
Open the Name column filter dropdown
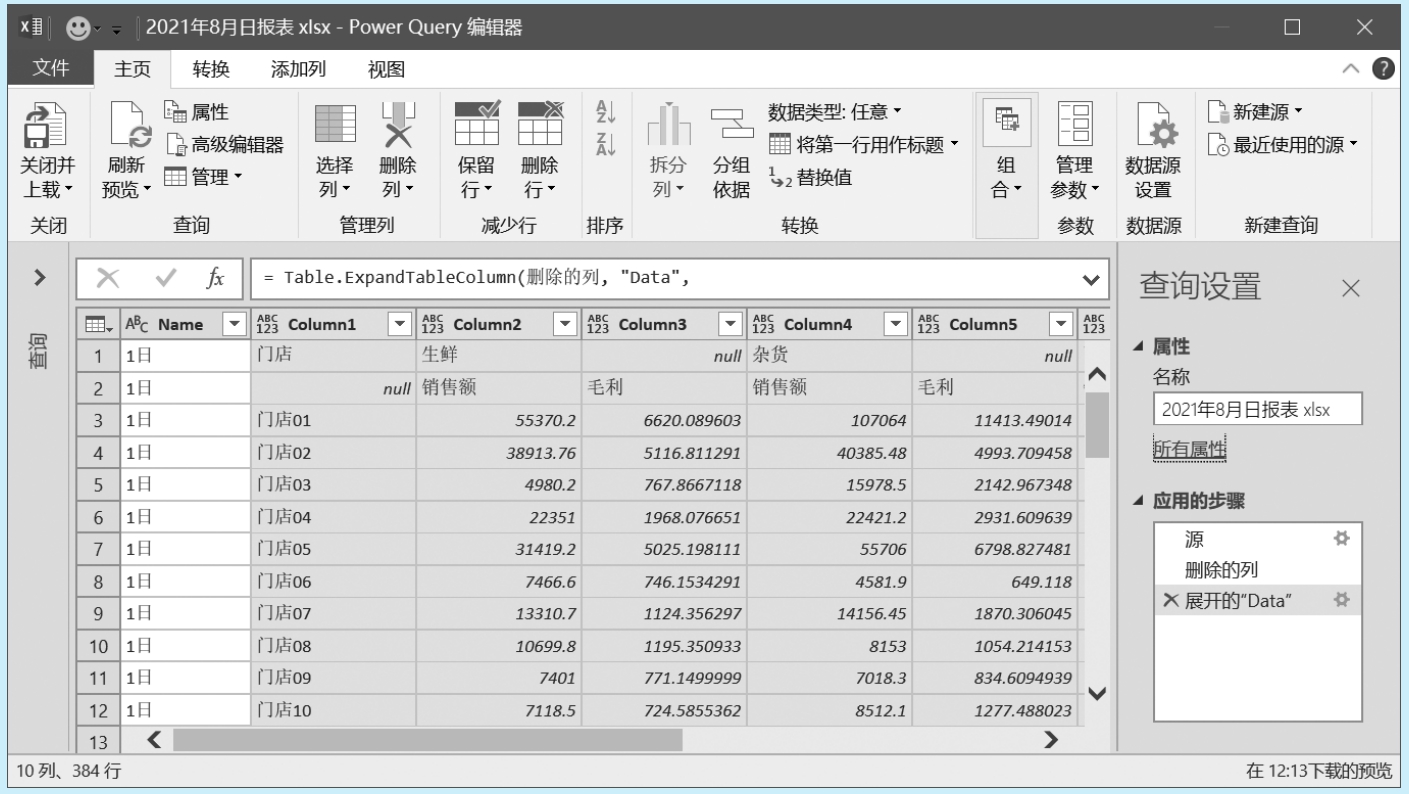click(x=235, y=324)
